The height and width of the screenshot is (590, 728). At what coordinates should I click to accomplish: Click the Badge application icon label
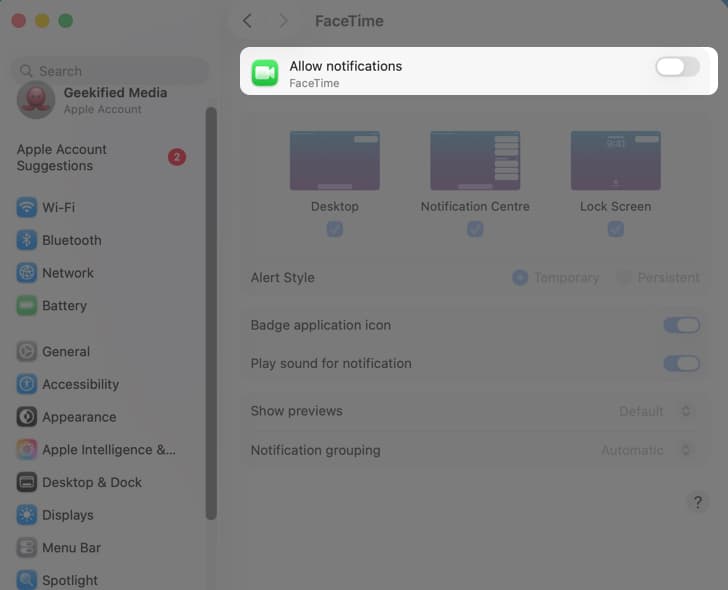pyautogui.click(x=320, y=325)
